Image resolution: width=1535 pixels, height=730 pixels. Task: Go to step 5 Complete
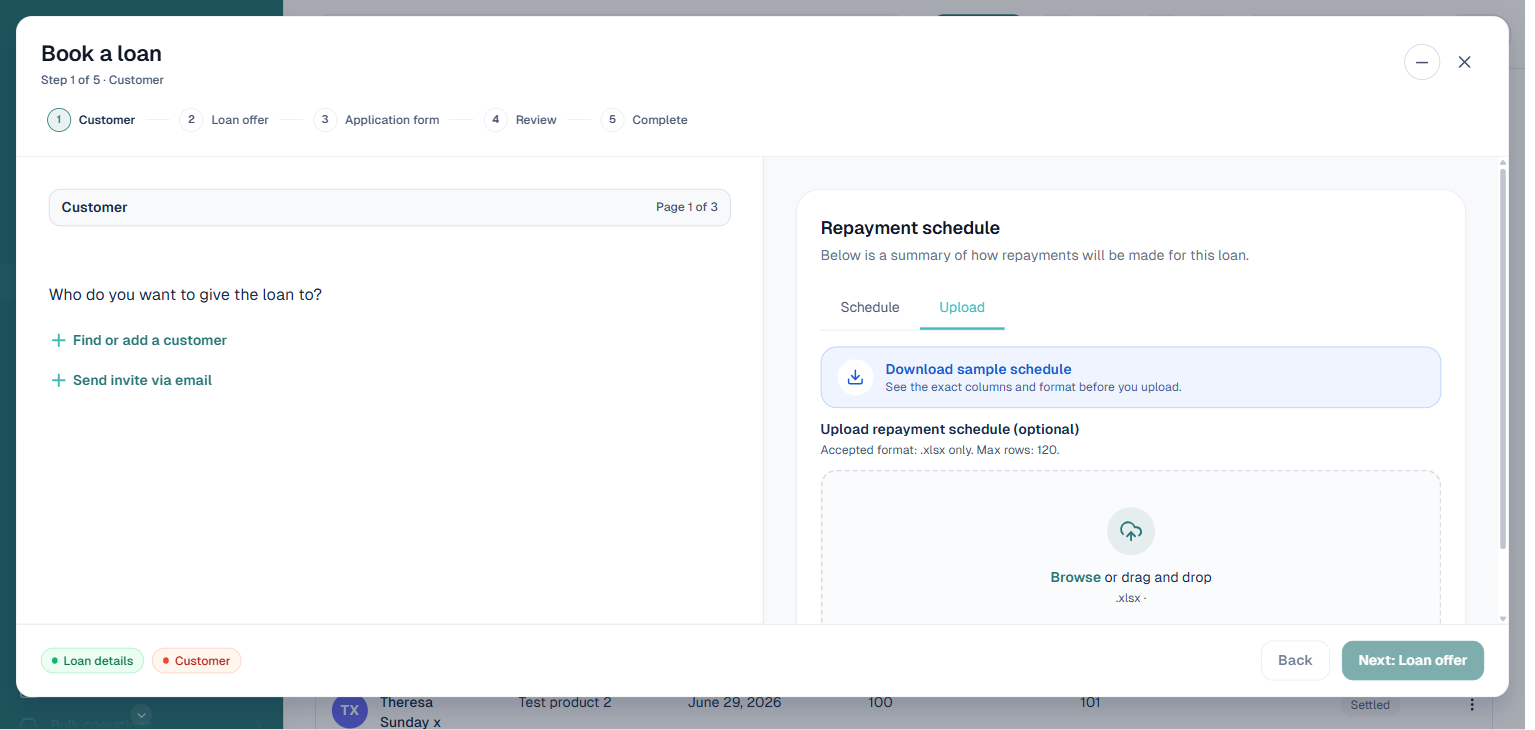(x=644, y=120)
